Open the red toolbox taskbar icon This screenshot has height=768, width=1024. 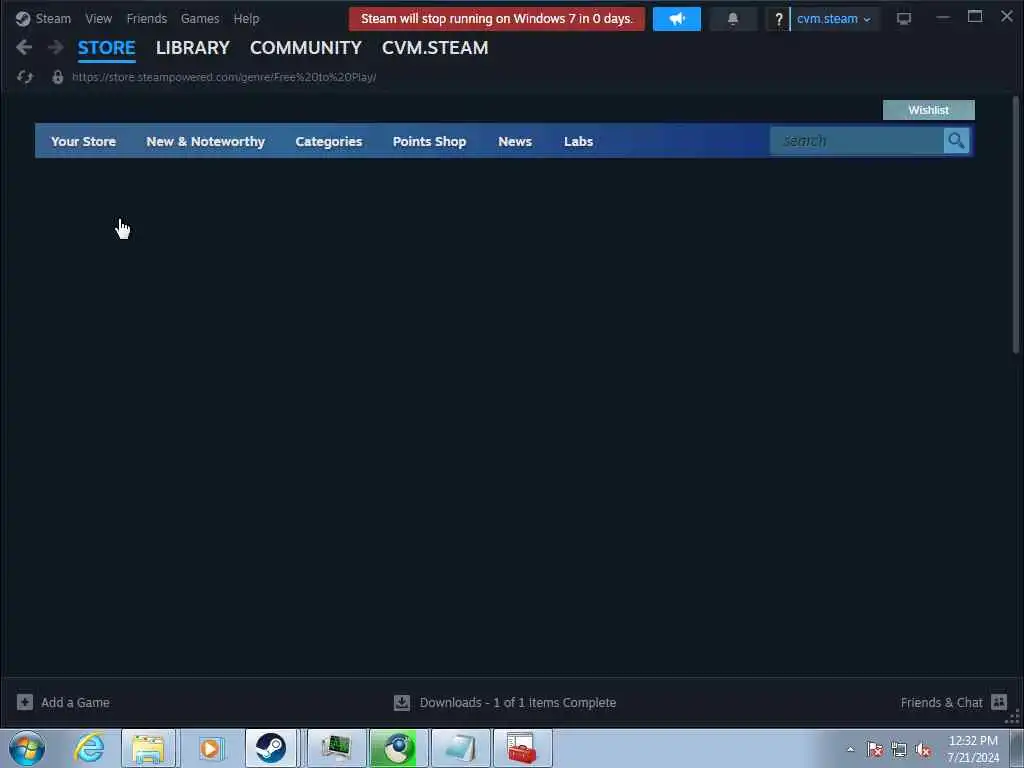point(522,748)
